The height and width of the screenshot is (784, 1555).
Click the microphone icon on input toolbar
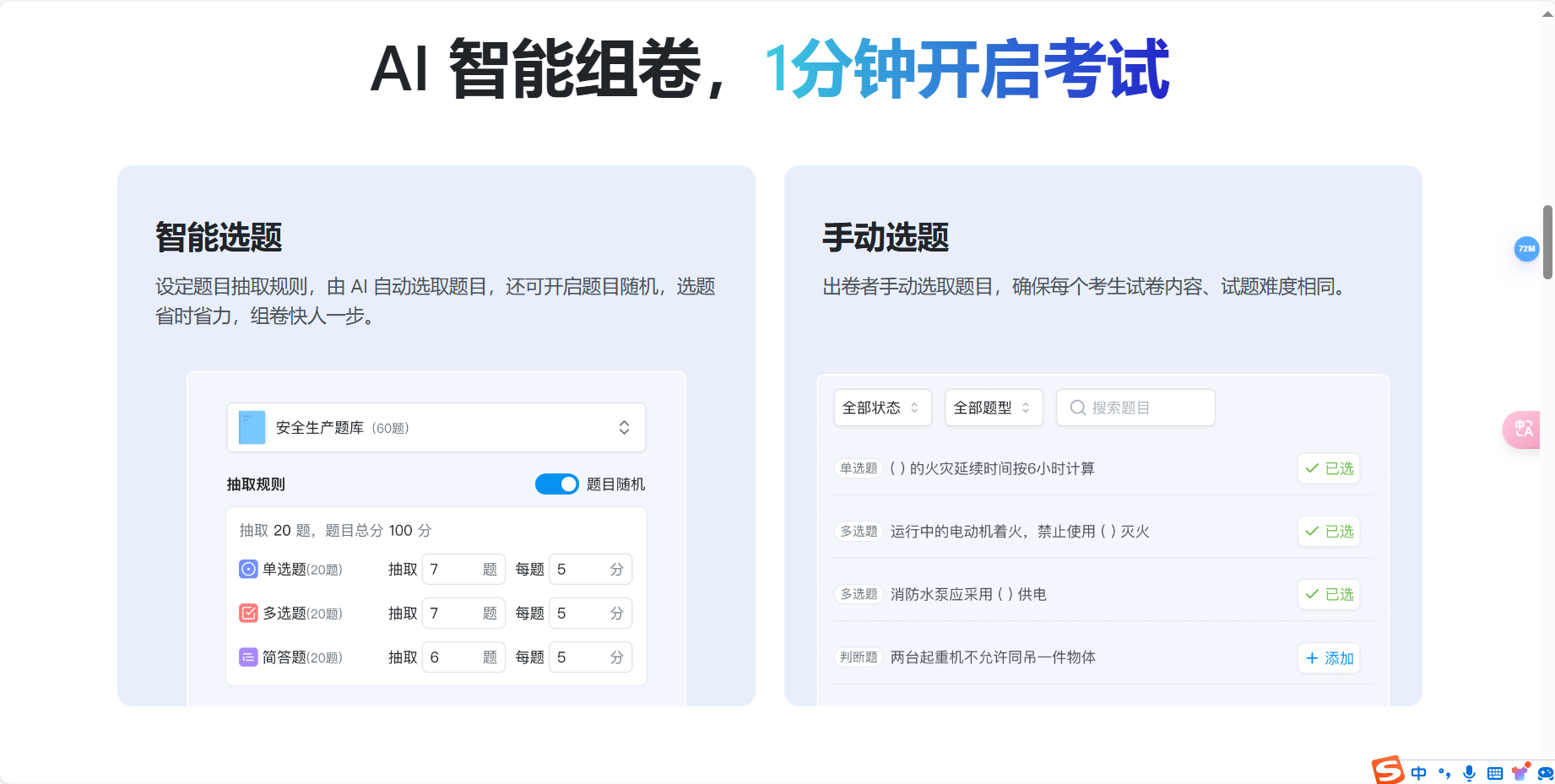[x=1469, y=772]
